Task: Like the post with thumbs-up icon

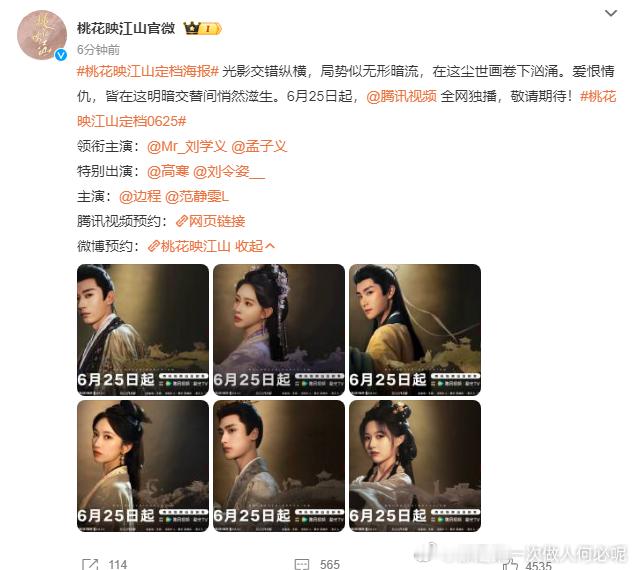Action: coord(510,564)
